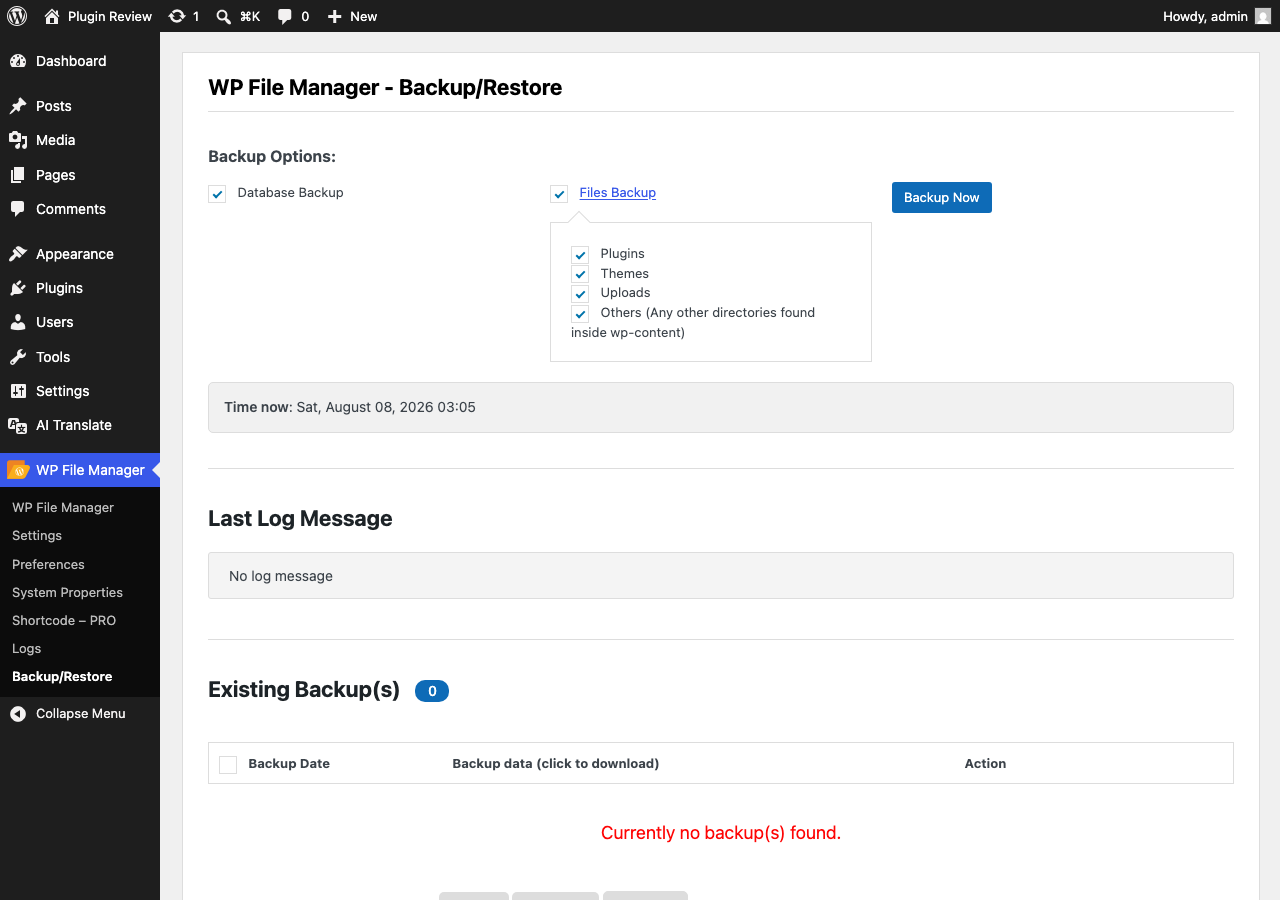Open System Properties submenu item

68,592
